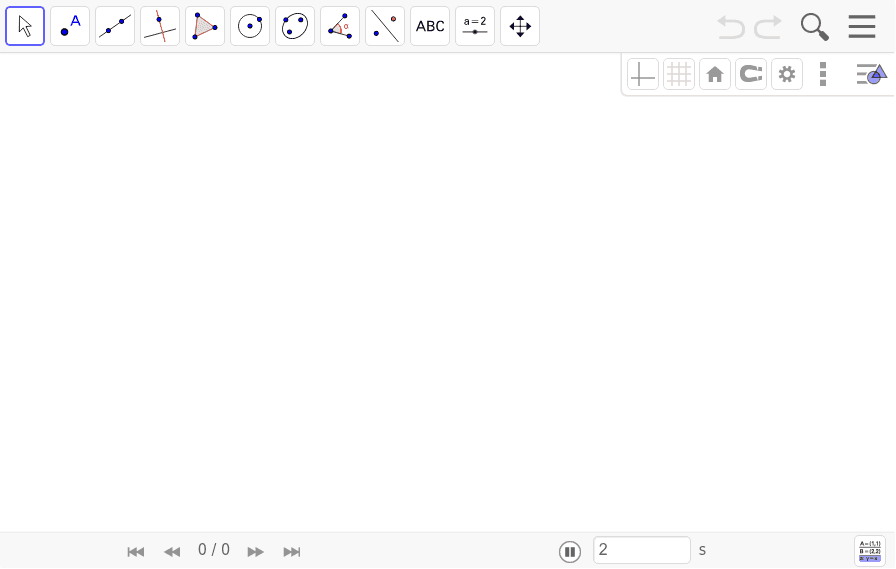Open point capturing magnet options
The image size is (896, 569).
coord(751,74)
